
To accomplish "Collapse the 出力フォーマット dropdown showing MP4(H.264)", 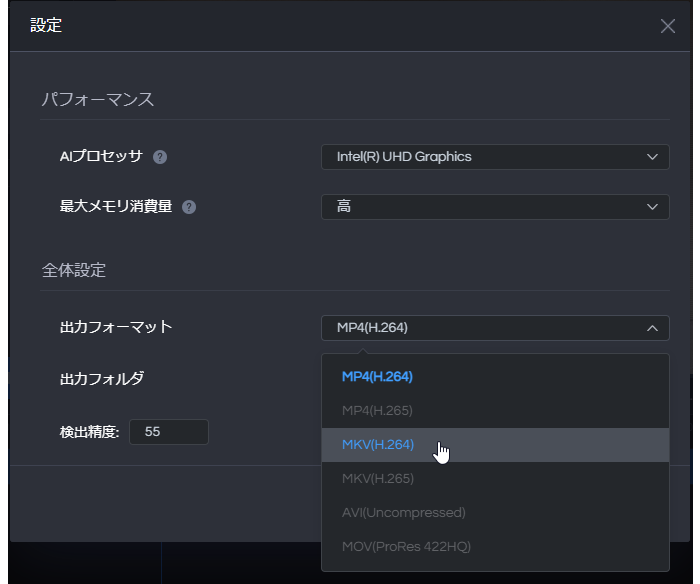I will tap(495, 328).
